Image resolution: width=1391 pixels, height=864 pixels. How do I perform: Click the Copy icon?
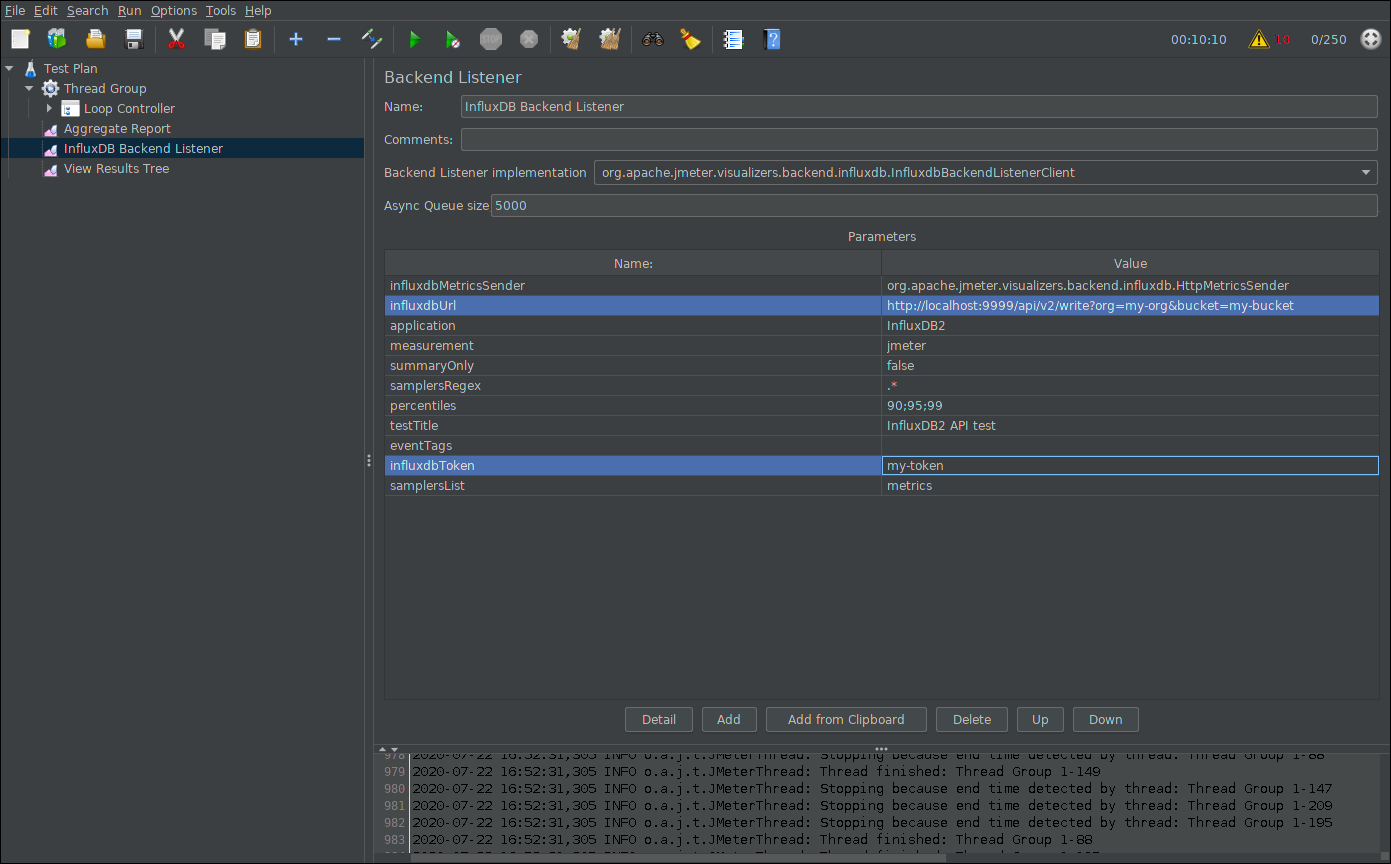[214, 39]
